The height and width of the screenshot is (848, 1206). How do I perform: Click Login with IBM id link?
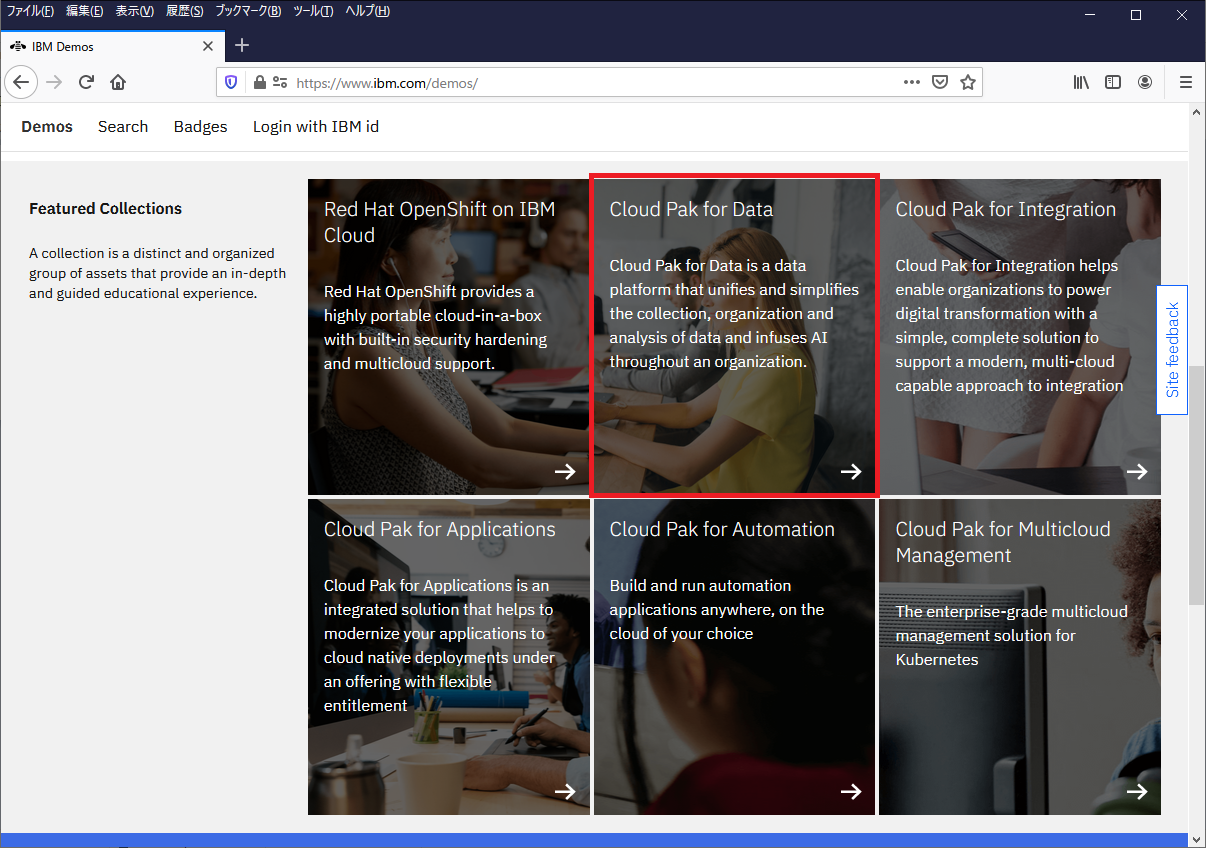coord(315,127)
